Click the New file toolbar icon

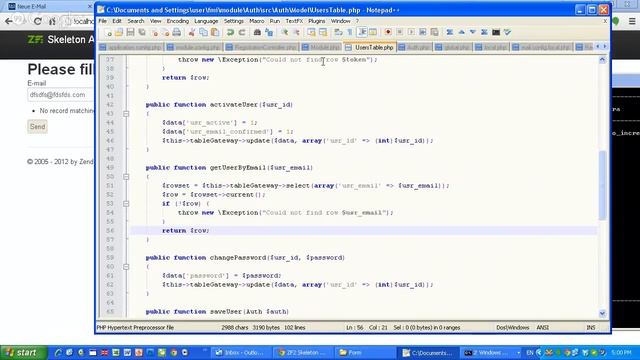pyautogui.click(x=109, y=32)
